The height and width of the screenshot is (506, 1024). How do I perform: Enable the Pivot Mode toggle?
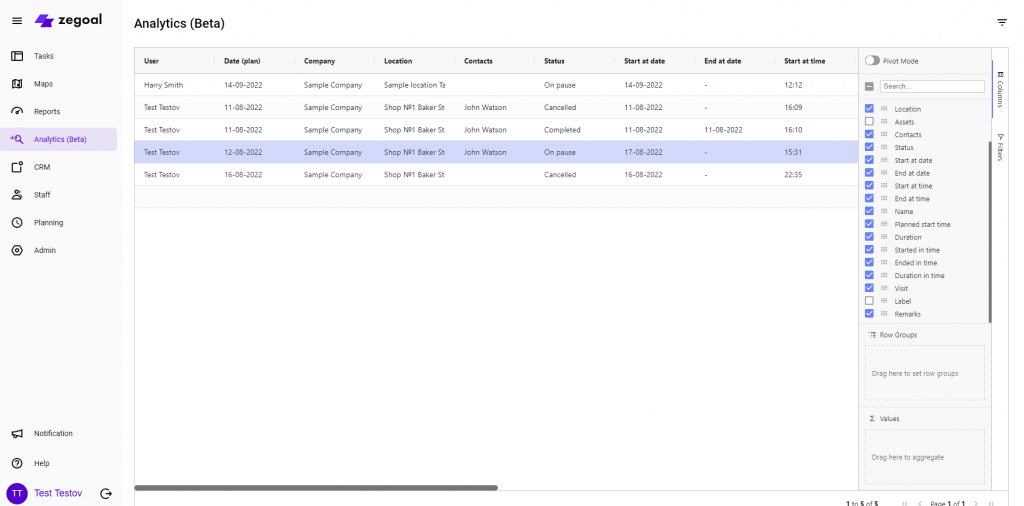coord(873,61)
